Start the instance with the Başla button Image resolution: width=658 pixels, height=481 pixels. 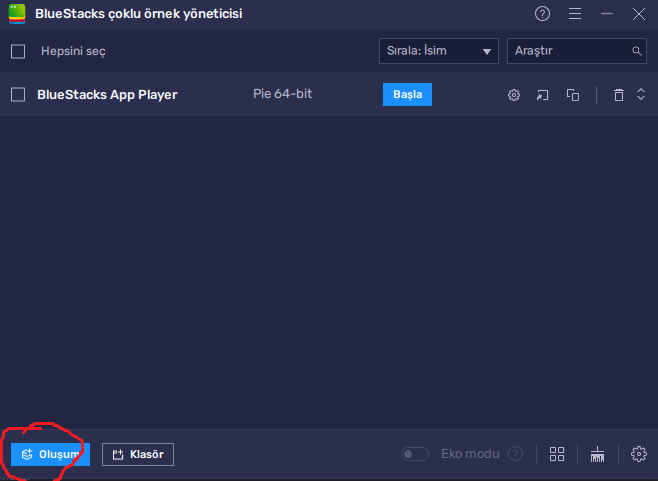point(407,94)
